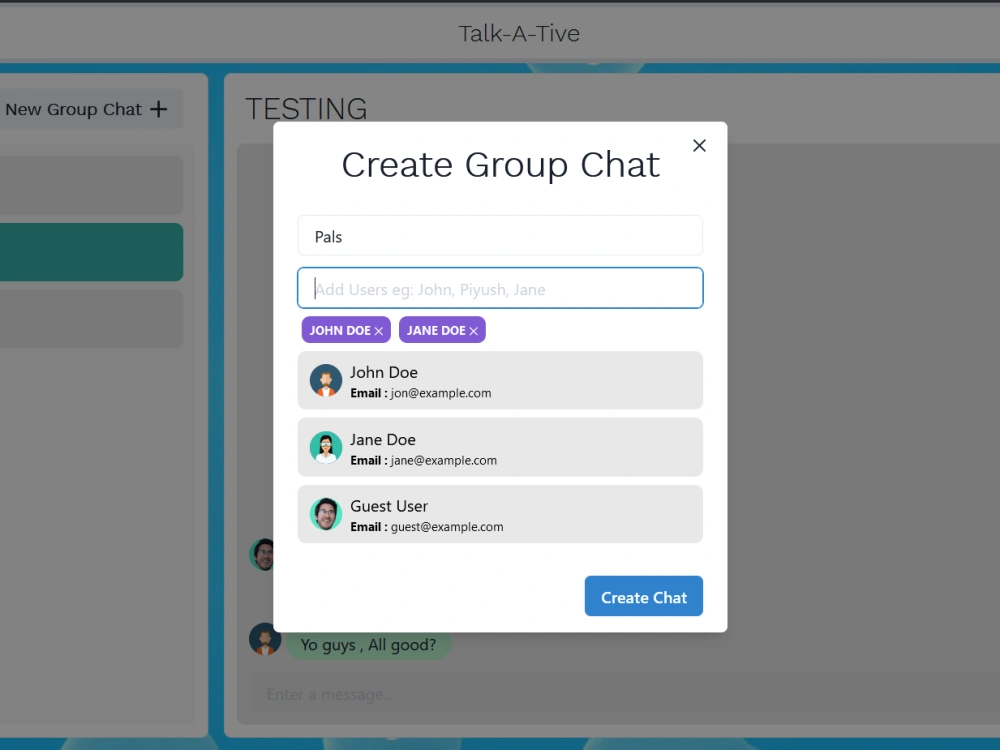This screenshot has width=1000, height=750.
Task: Click the JANE DOE purple badge
Action: [x=442, y=330]
